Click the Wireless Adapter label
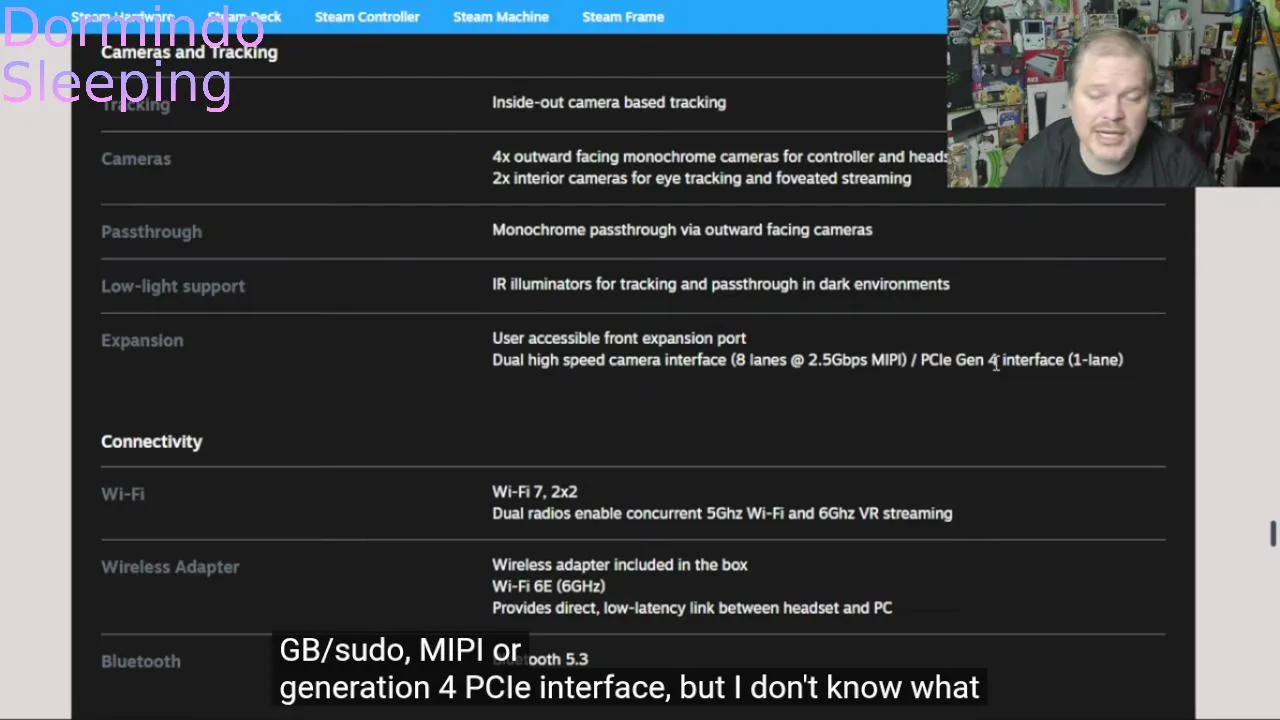 point(170,567)
